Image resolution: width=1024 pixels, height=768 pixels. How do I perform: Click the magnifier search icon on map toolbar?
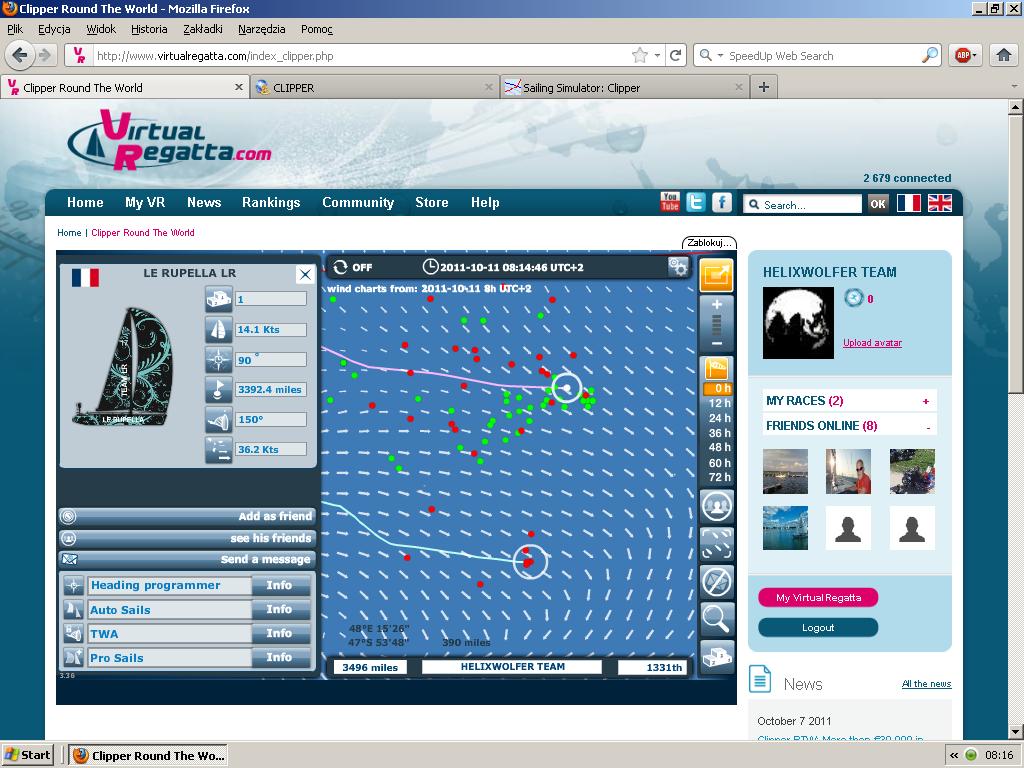[x=716, y=619]
